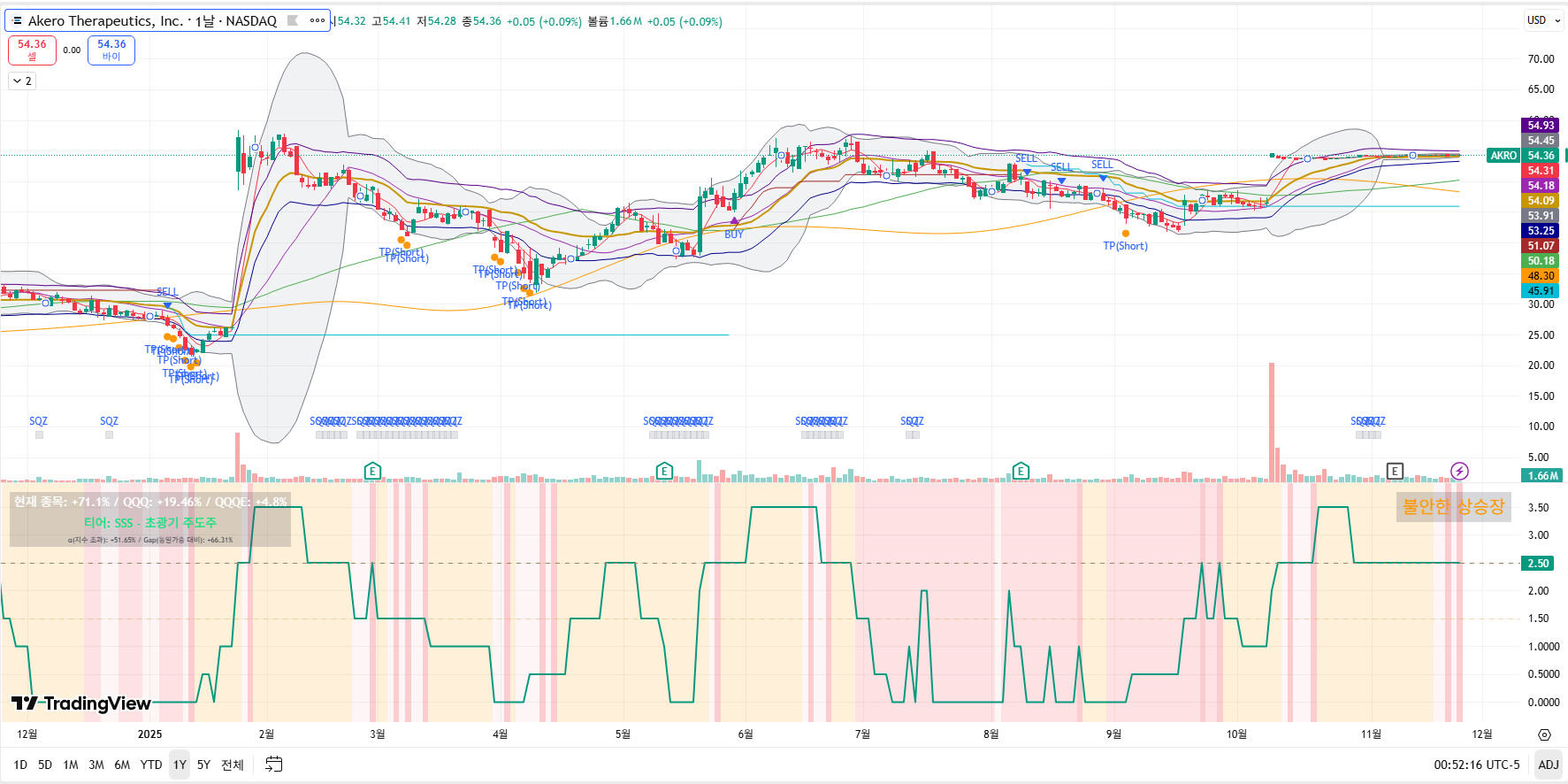The width and height of the screenshot is (1568, 784).
Task: Select the 5D time range
Action: [x=45, y=765]
